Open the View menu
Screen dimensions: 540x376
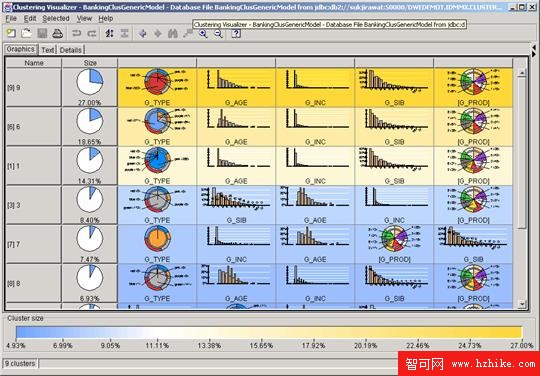(84, 18)
